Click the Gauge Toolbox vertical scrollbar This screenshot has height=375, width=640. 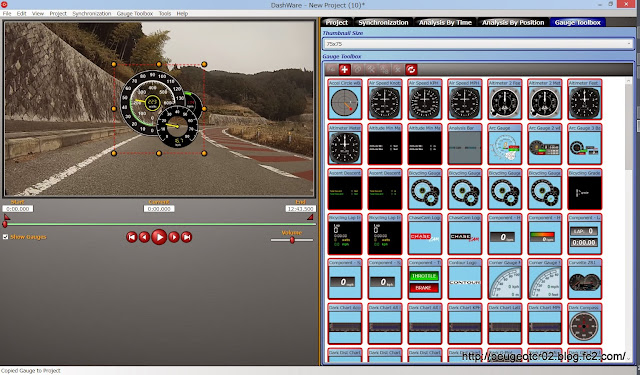tap(629, 219)
